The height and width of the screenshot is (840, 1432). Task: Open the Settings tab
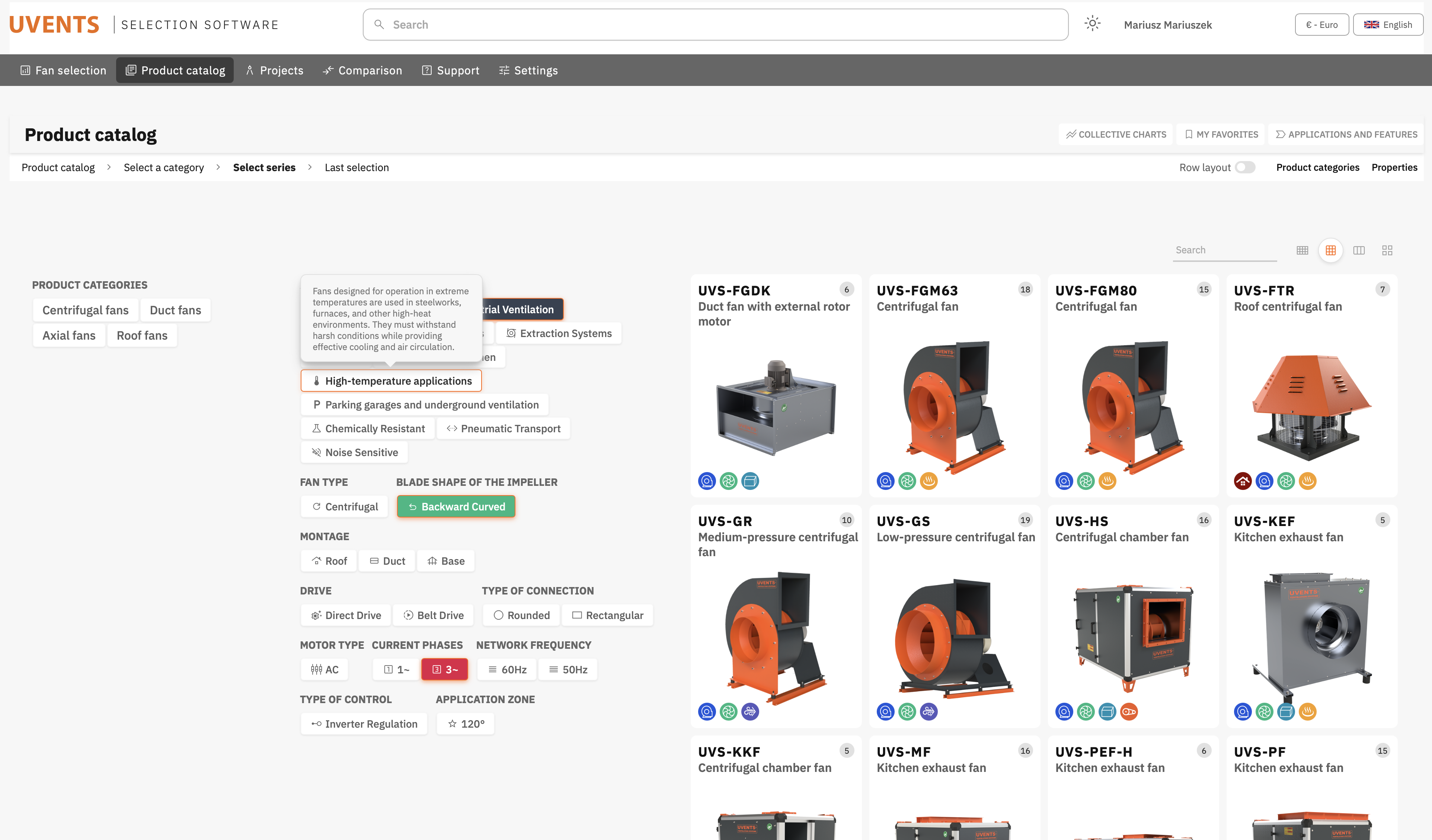[528, 70]
